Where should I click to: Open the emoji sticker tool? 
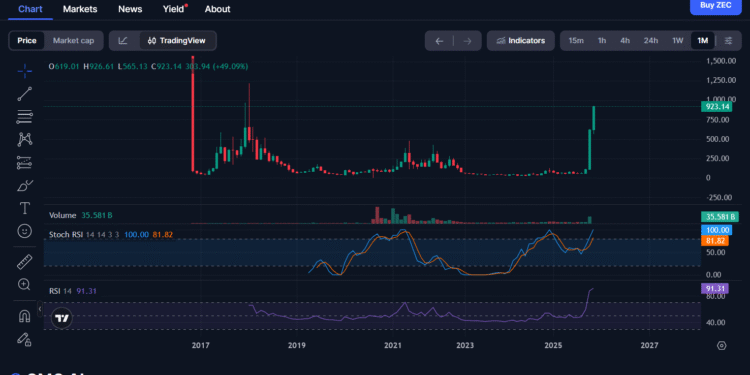[x=24, y=231]
